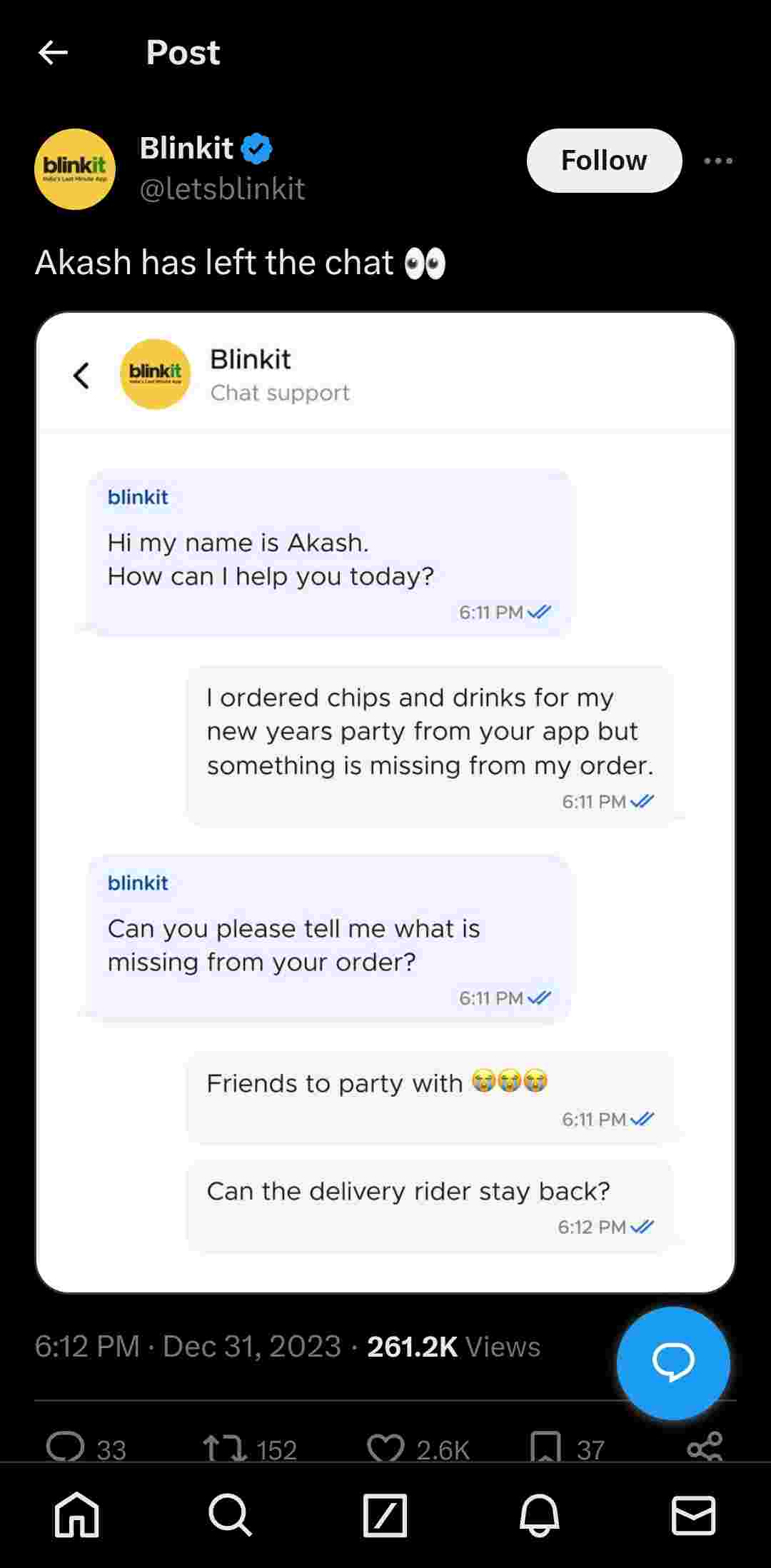
Task: Go to the Home tab
Action: coord(77,1514)
